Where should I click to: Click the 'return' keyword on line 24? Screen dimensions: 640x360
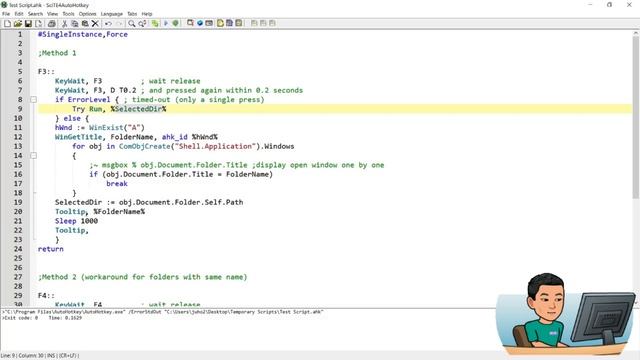tap(51, 249)
